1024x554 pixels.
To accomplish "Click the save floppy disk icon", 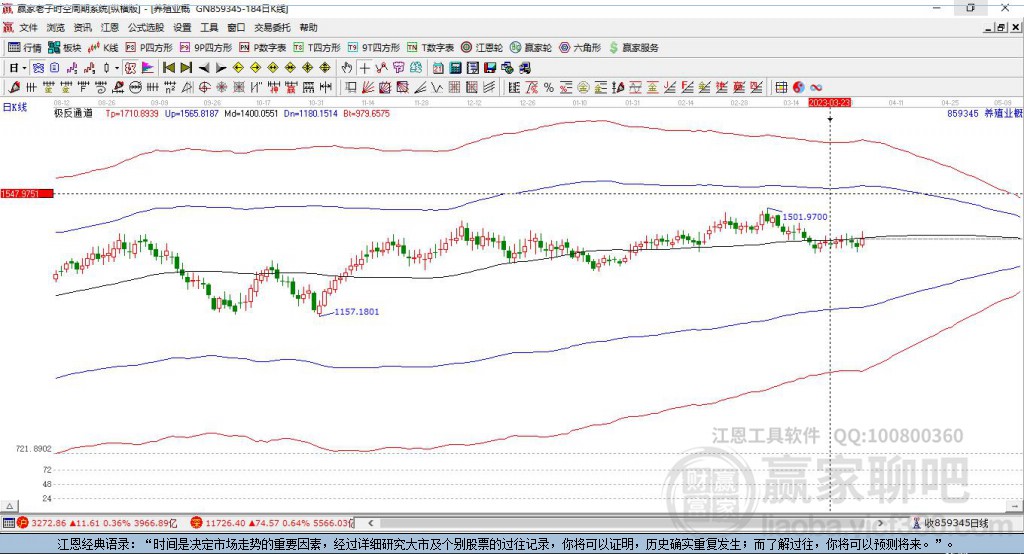I will point(490,68).
